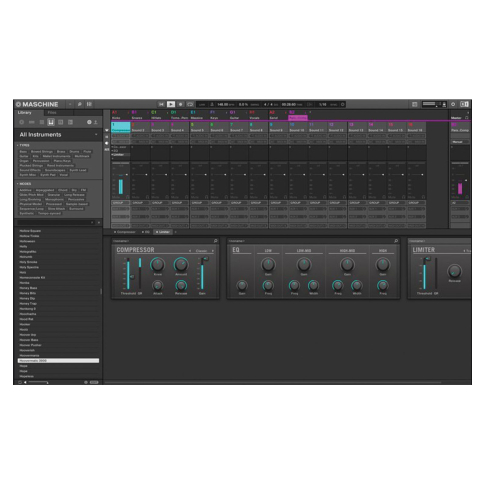Image resolution: width=485 pixels, height=485 pixels.
Task: Select the Granular mode tag
Action: pos(54,195)
